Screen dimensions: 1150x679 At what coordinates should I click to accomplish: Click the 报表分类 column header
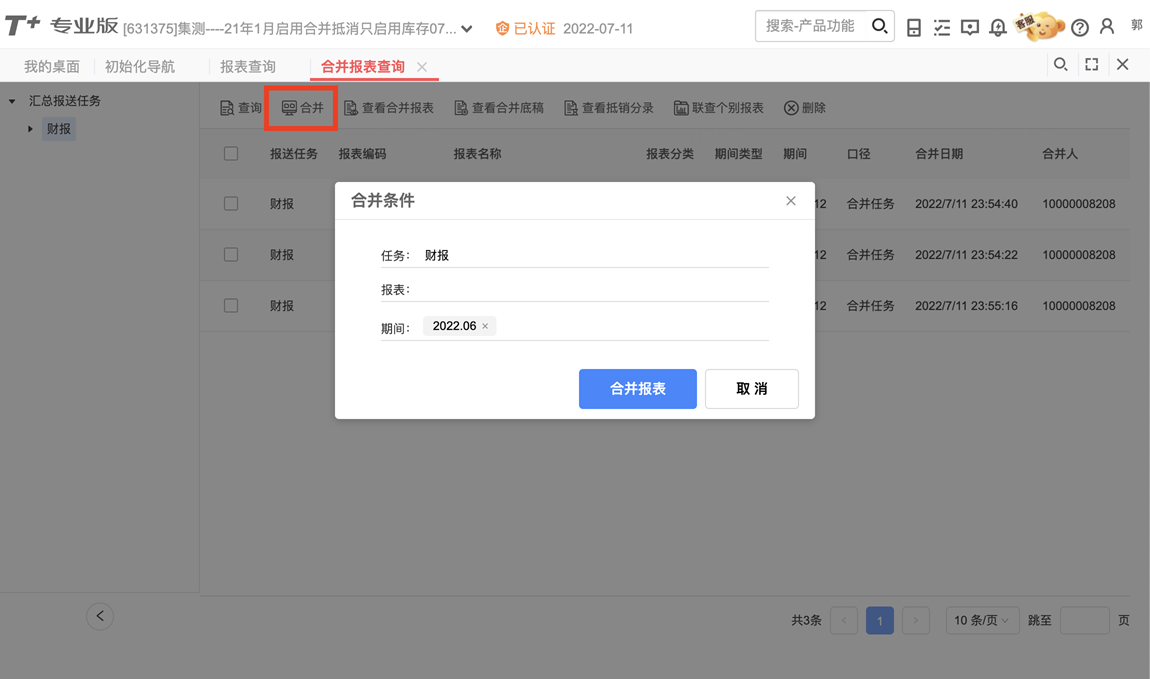click(x=670, y=154)
